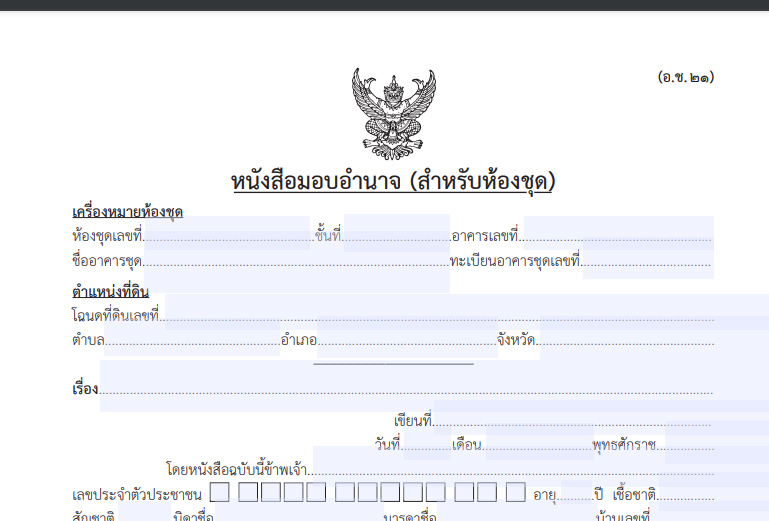Click the first เลขประจำตัวประชาชน digit box

click(x=220, y=493)
